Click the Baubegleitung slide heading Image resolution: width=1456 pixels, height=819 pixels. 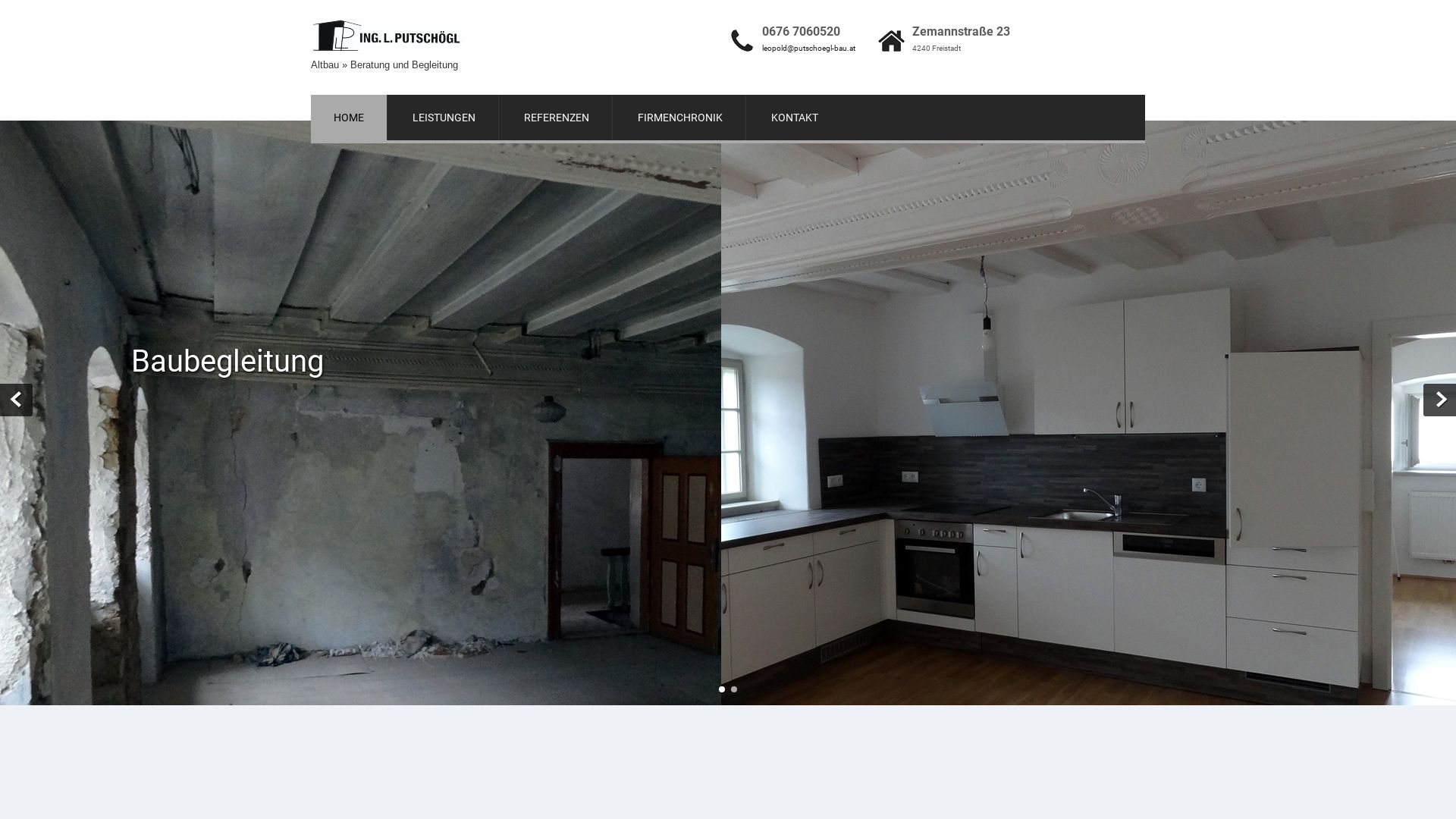click(227, 362)
